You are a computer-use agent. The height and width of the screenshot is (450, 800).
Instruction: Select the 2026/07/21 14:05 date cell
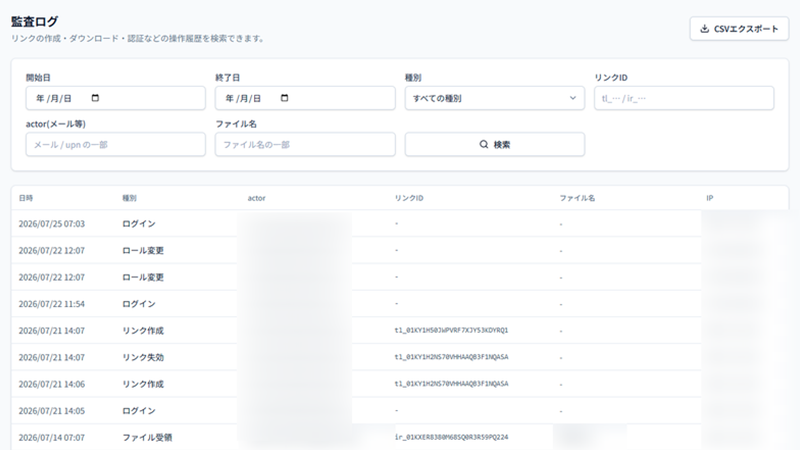(52, 411)
